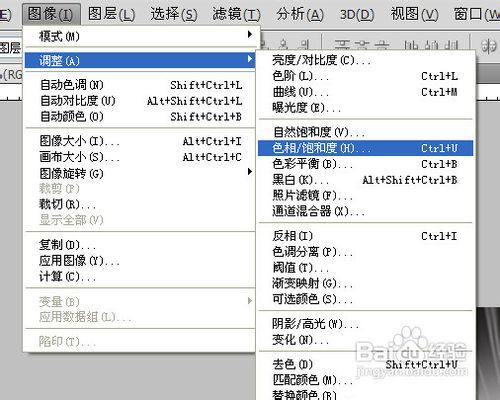Open 色阶(L)... levels adjustment
This screenshot has height=400, width=500.
(366, 76)
